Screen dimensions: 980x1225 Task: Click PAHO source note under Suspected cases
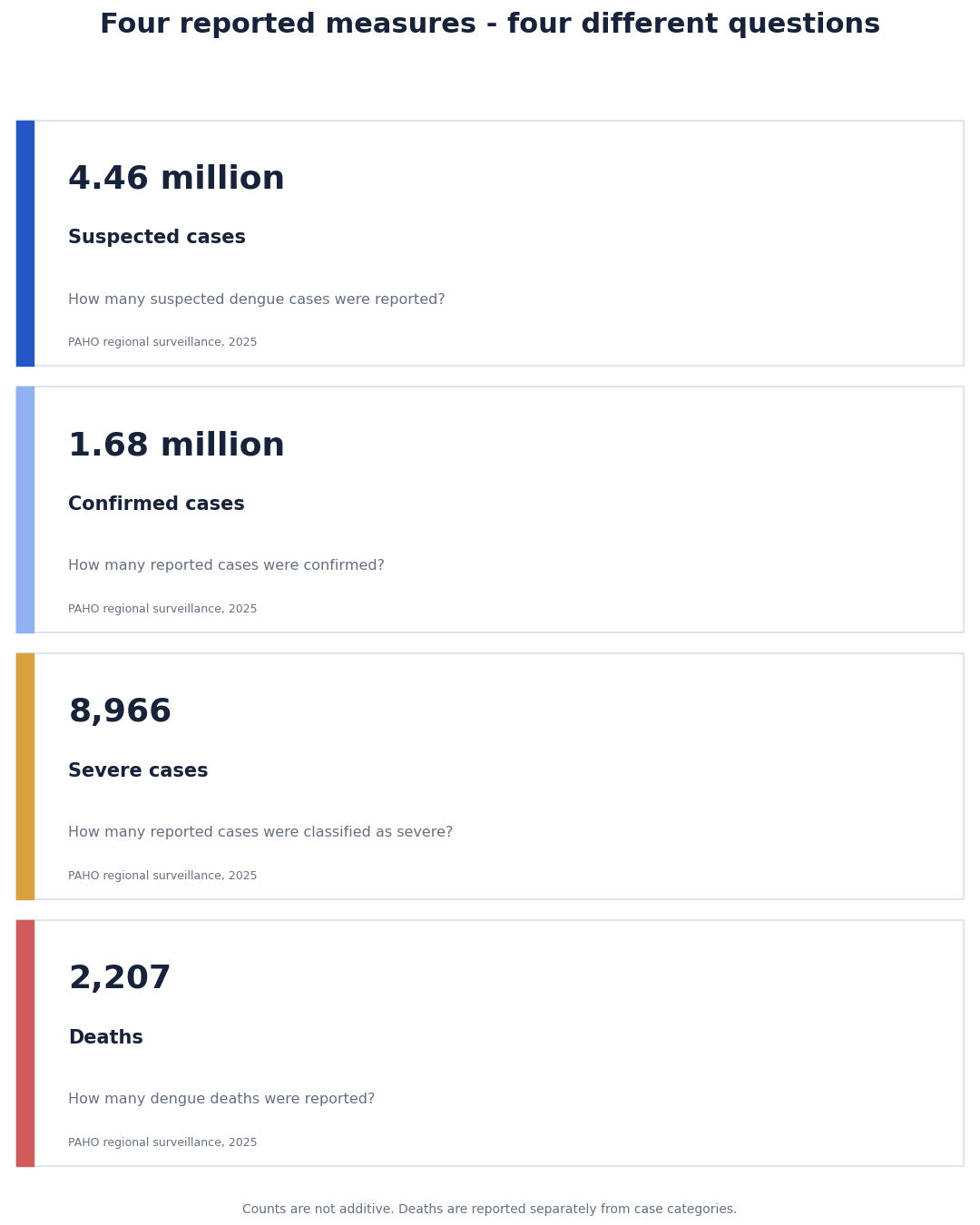point(162,343)
